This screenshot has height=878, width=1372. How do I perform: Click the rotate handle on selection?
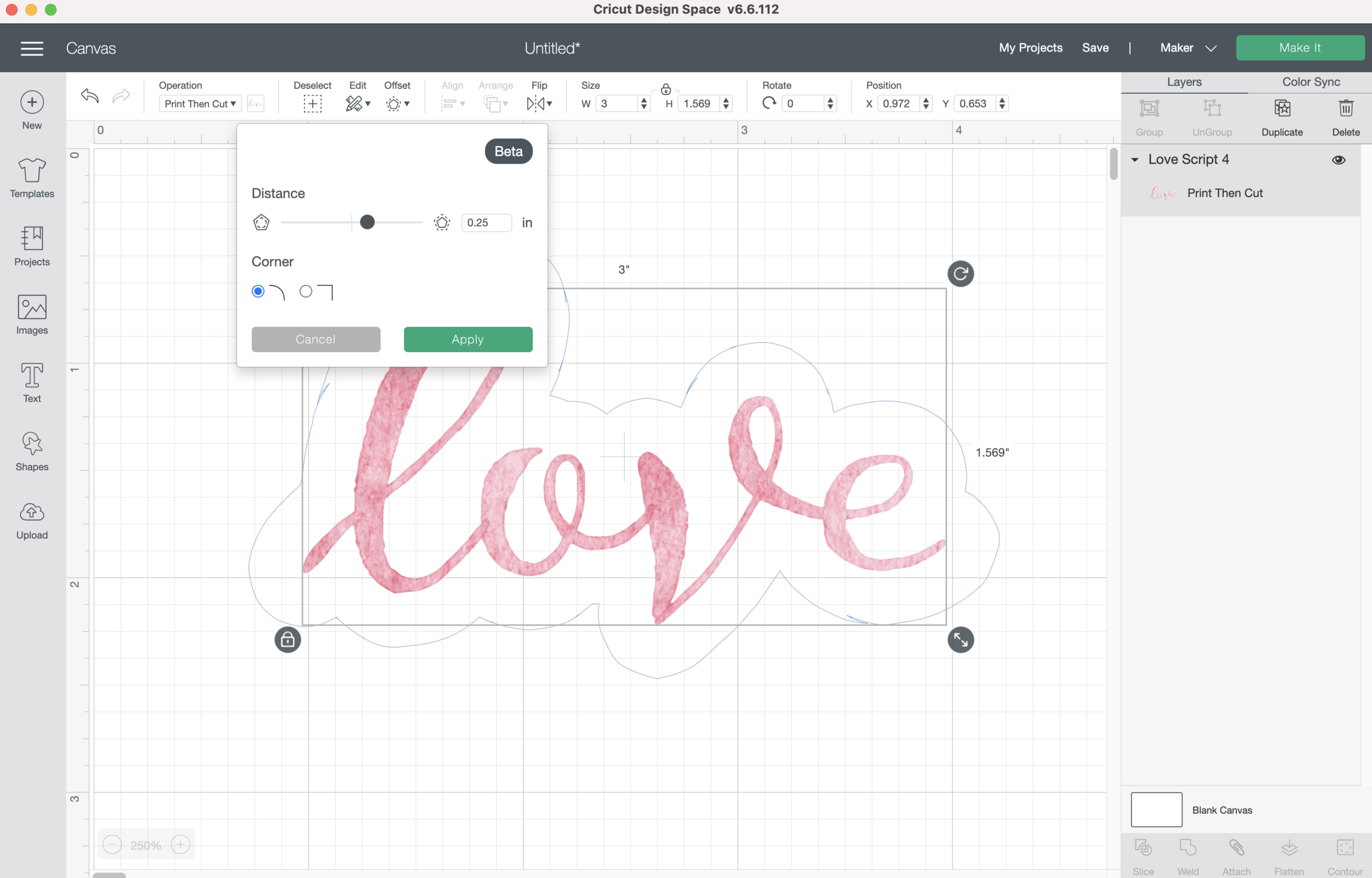(960, 274)
